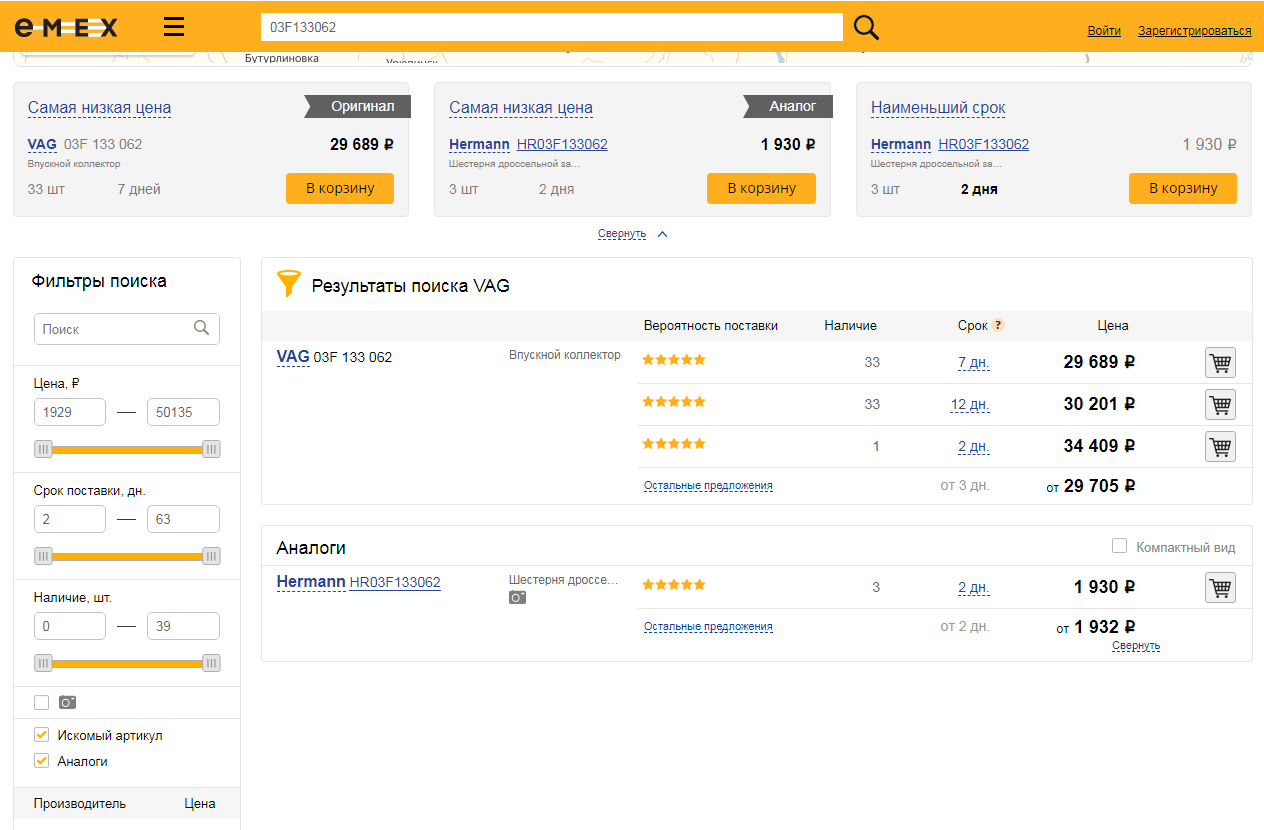Screen dimensions: 1264x830
Task: Click left handle of Цена slider
Action: [43, 450]
